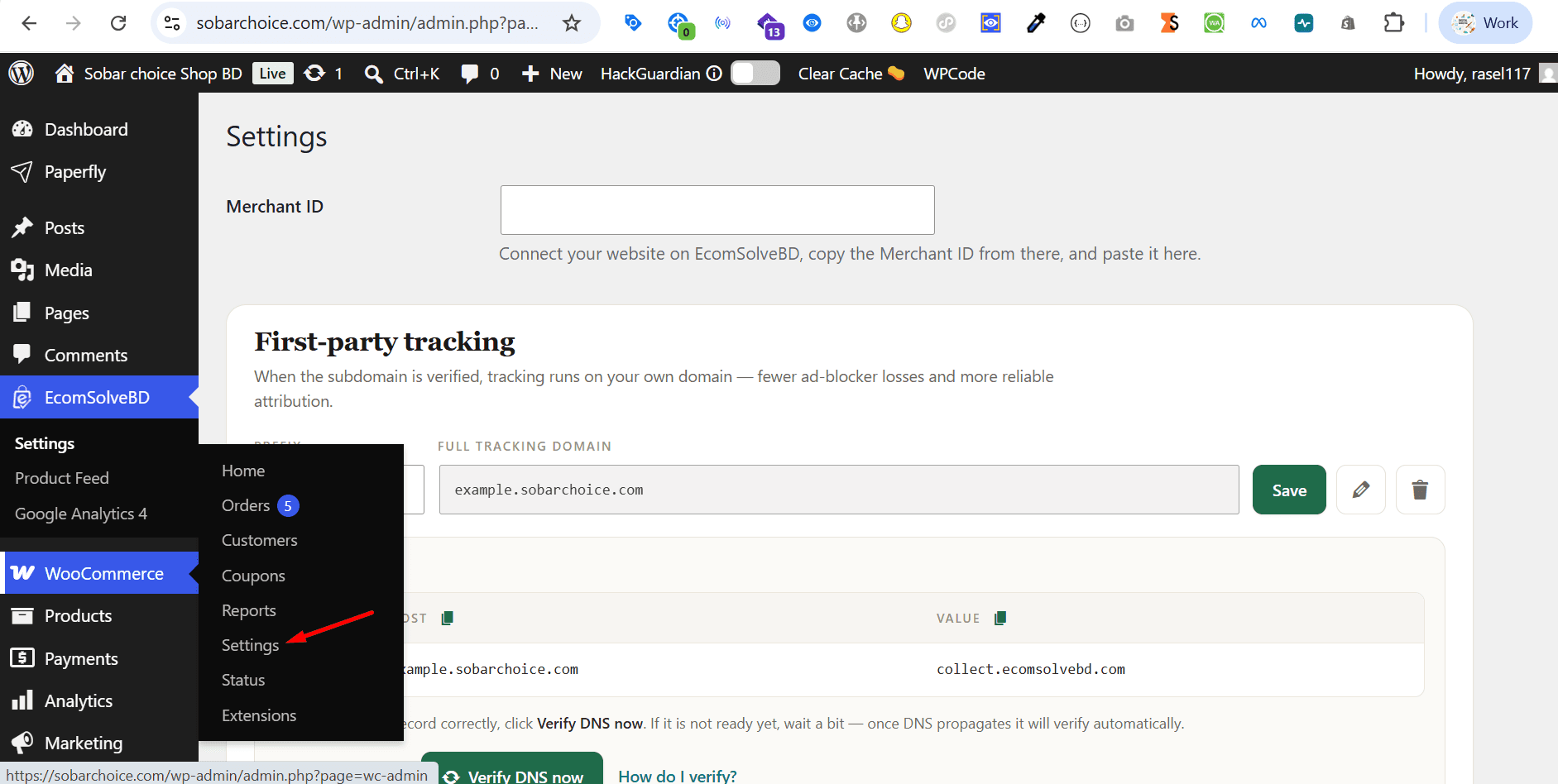Click the yellow Snapchat-style ghost extension icon
1558x784 pixels.
901,23
